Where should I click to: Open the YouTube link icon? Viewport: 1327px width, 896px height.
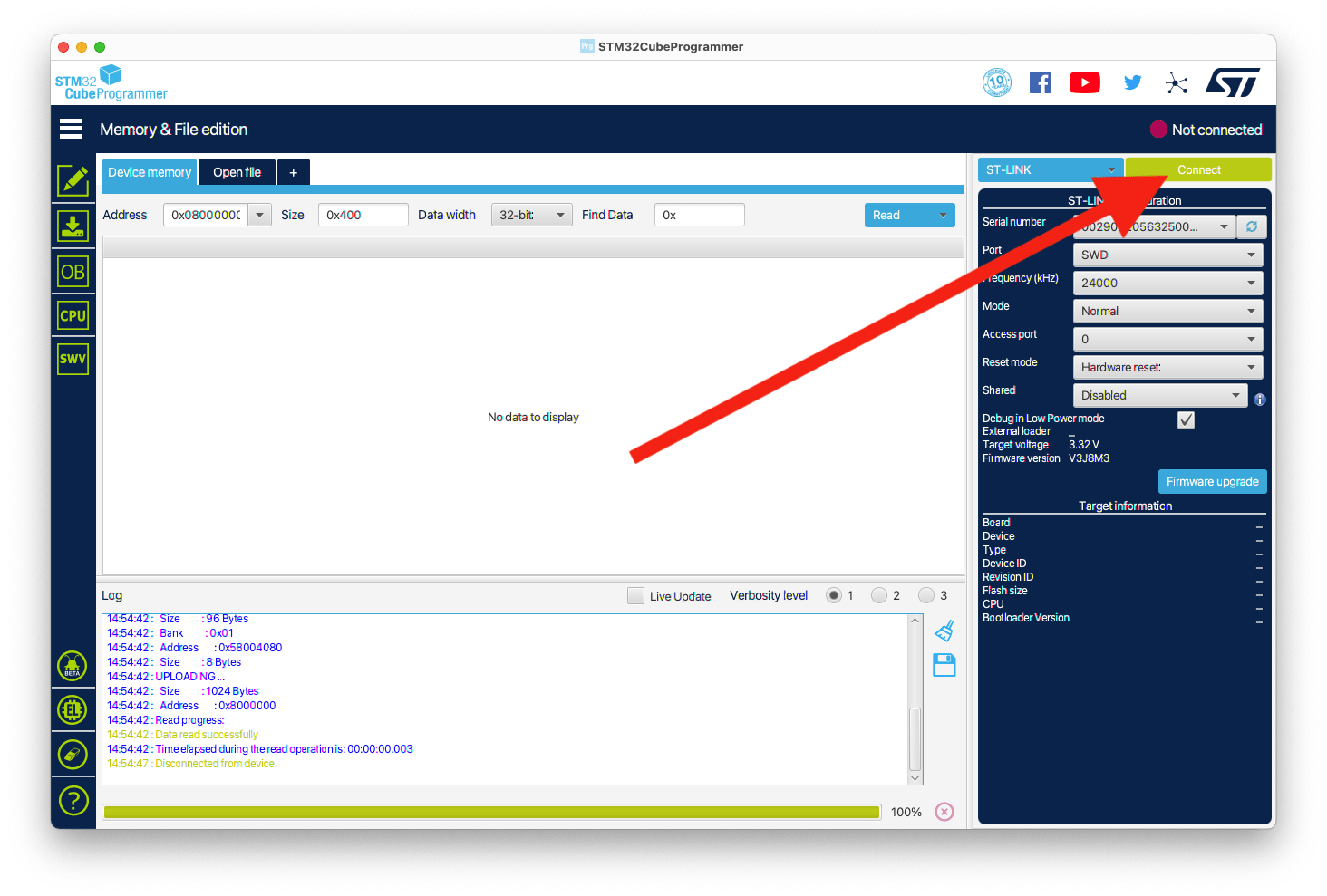tap(1085, 82)
